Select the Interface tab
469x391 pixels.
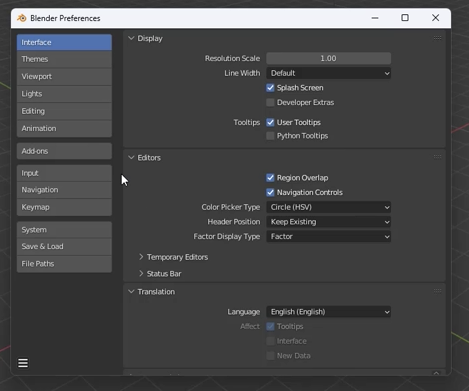64,42
